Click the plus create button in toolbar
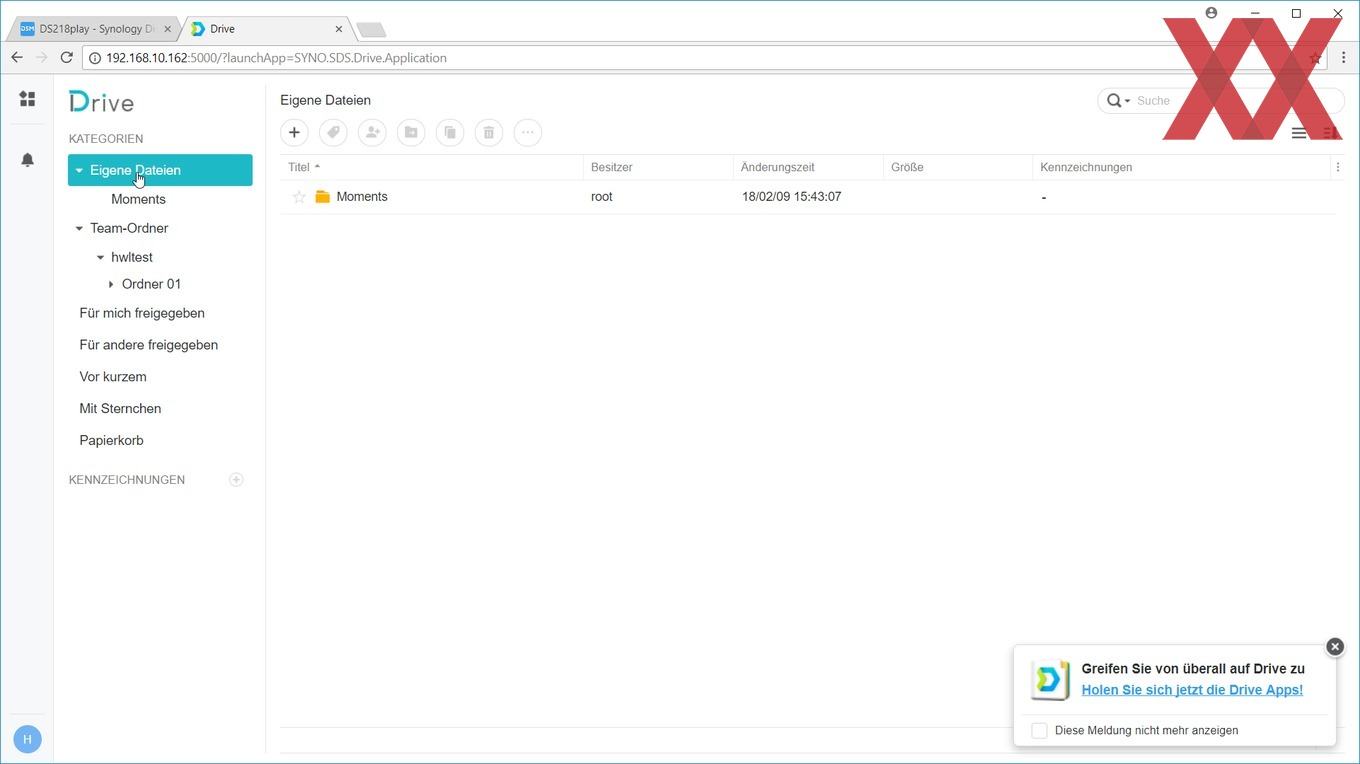This screenshot has height=764, width=1360. 294,132
